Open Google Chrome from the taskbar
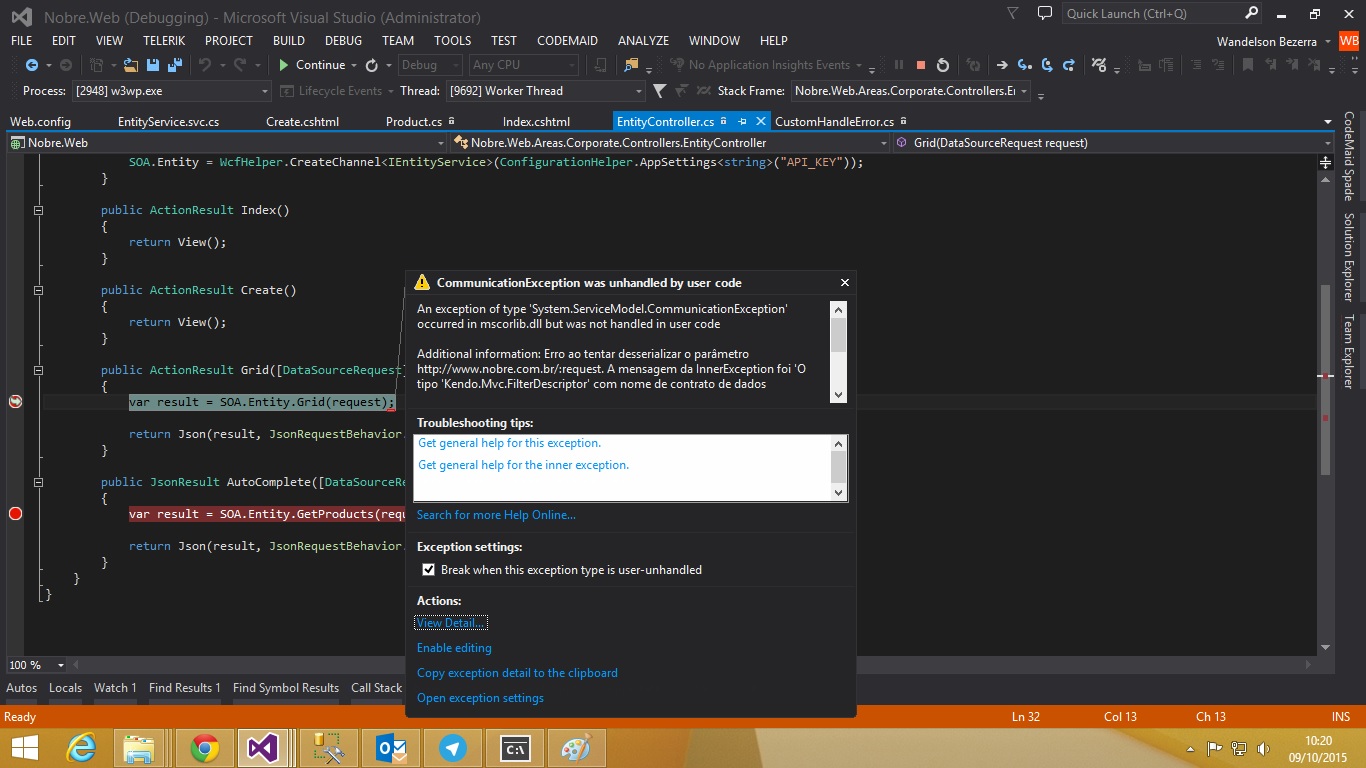Viewport: 1366px width, 768px height. coord(205,748)
